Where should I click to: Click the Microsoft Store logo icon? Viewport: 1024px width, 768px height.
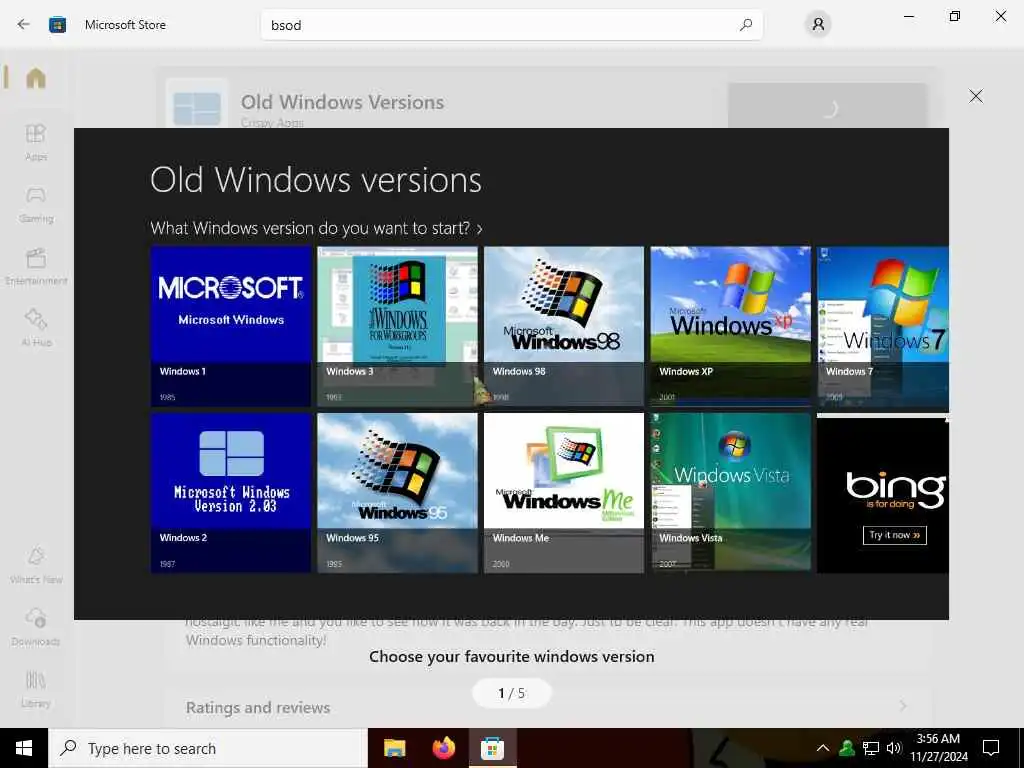tap(57, 25)
